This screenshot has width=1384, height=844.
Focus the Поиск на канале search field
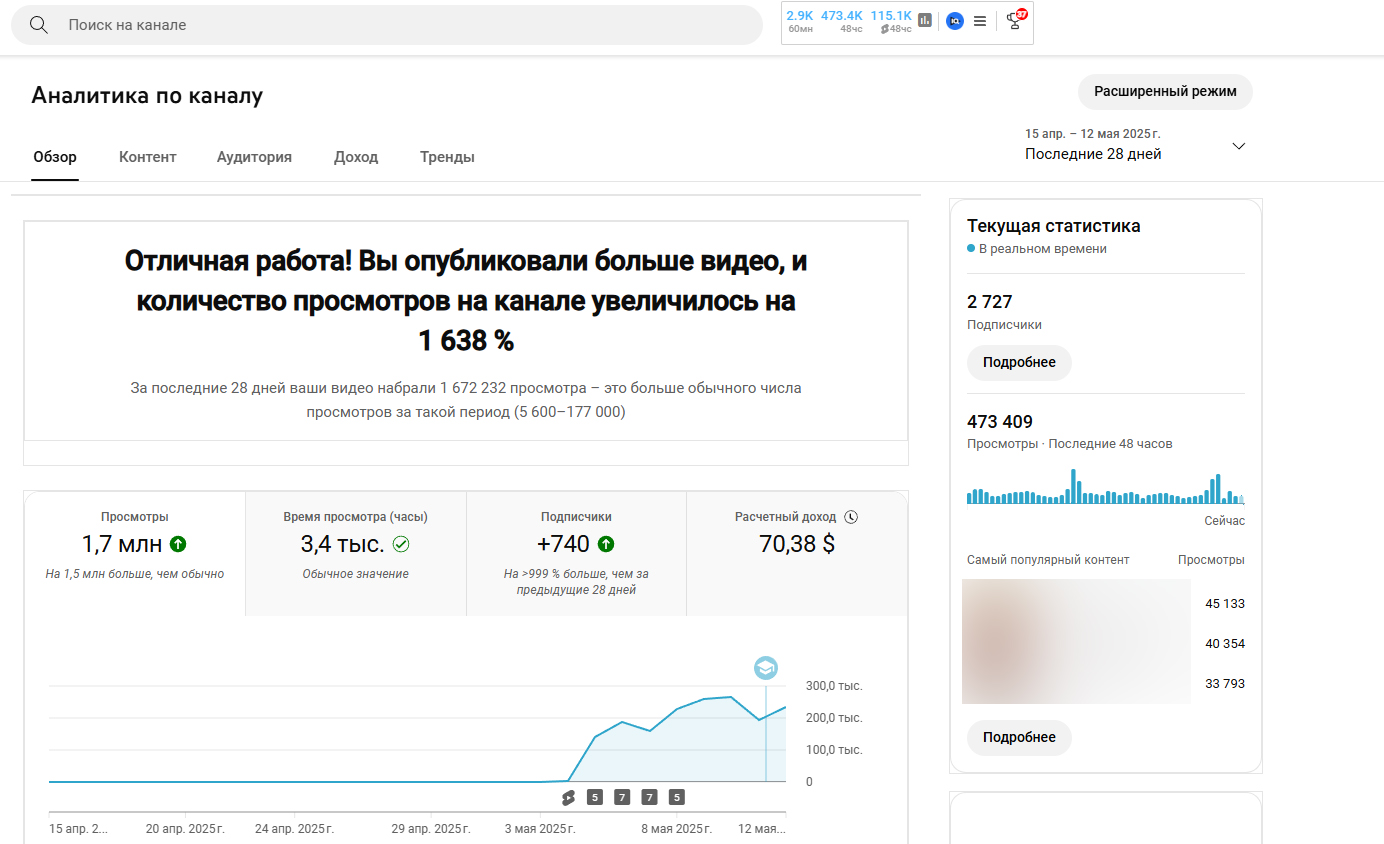(400, 25)
